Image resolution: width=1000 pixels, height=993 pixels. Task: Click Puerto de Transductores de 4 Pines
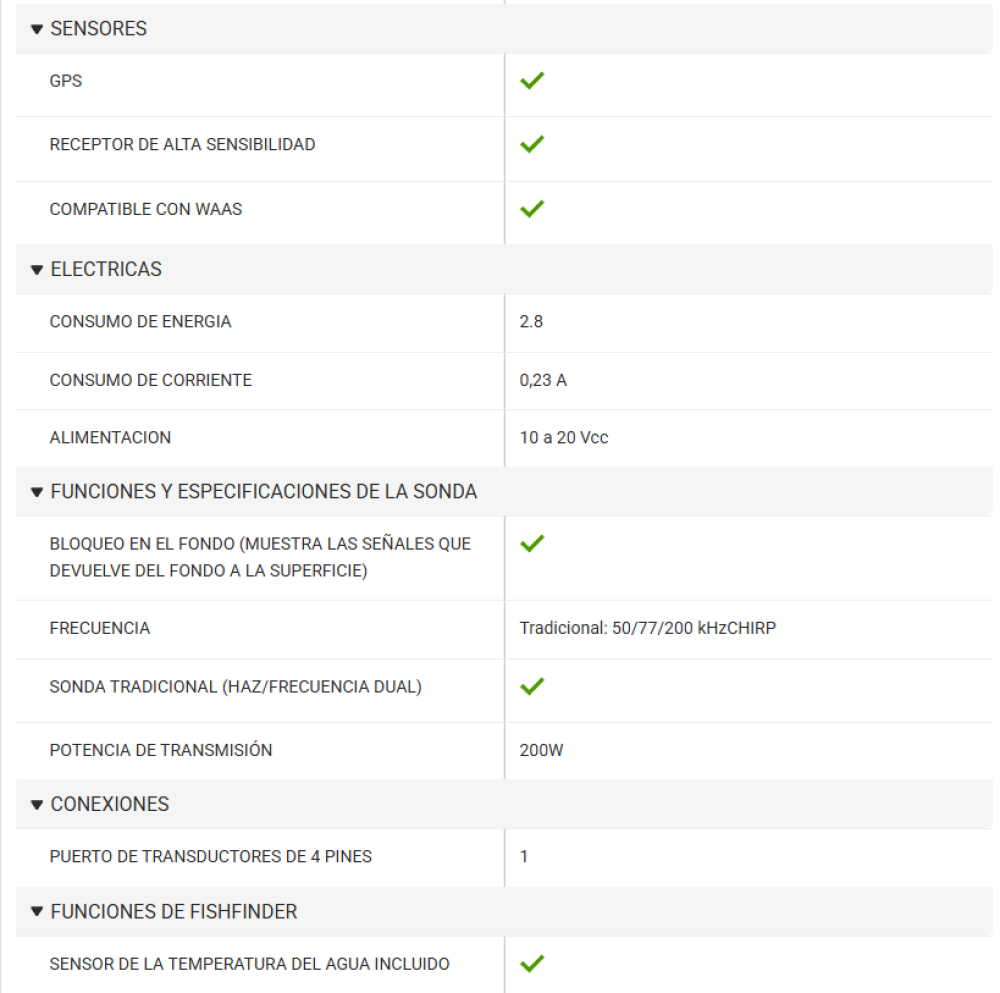211,856
